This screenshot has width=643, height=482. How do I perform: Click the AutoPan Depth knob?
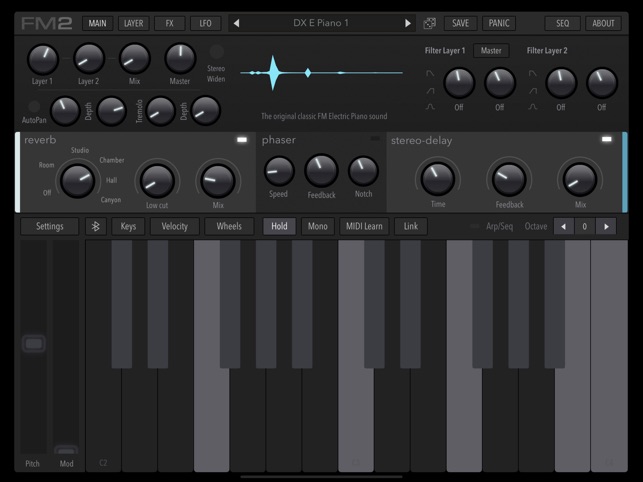pos(112,111)
